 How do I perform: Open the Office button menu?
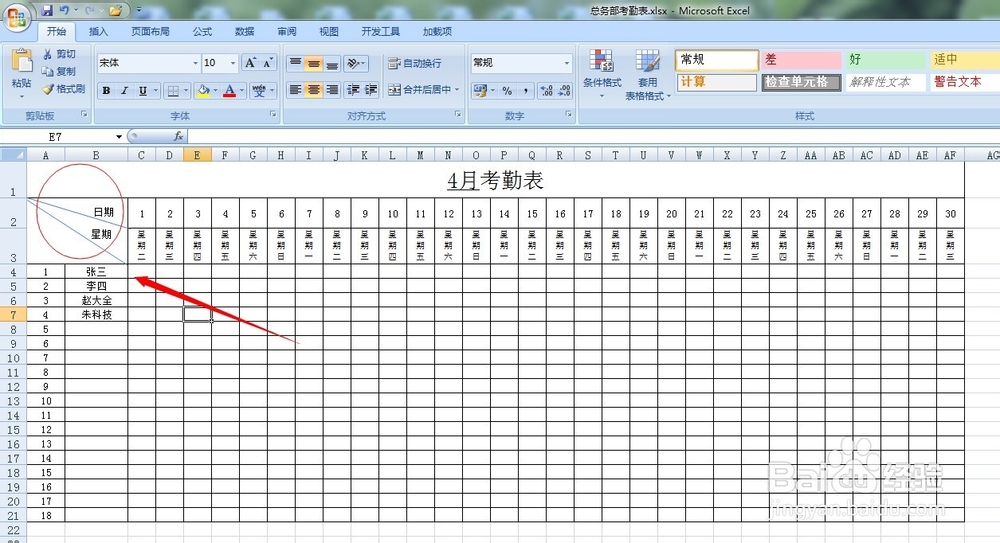tap(17, 17)
